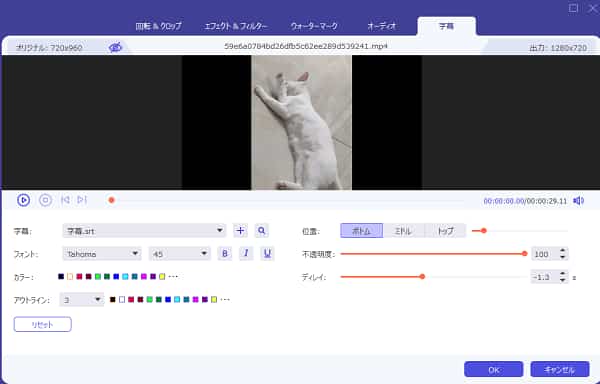This screenshot has height=384, width=600.
Task: Pick white font color swatch
Action: coord(70,277)
